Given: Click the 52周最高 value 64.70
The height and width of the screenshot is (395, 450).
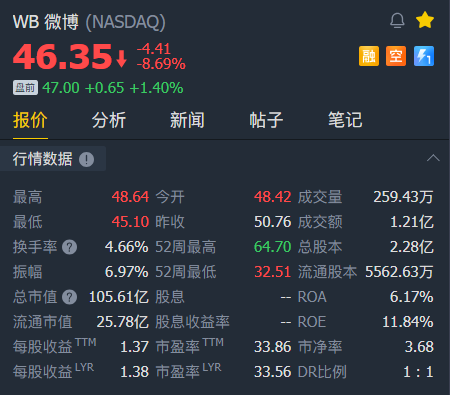Looking at the screenshot, I should pyautogui.click(x=272, y=247).
